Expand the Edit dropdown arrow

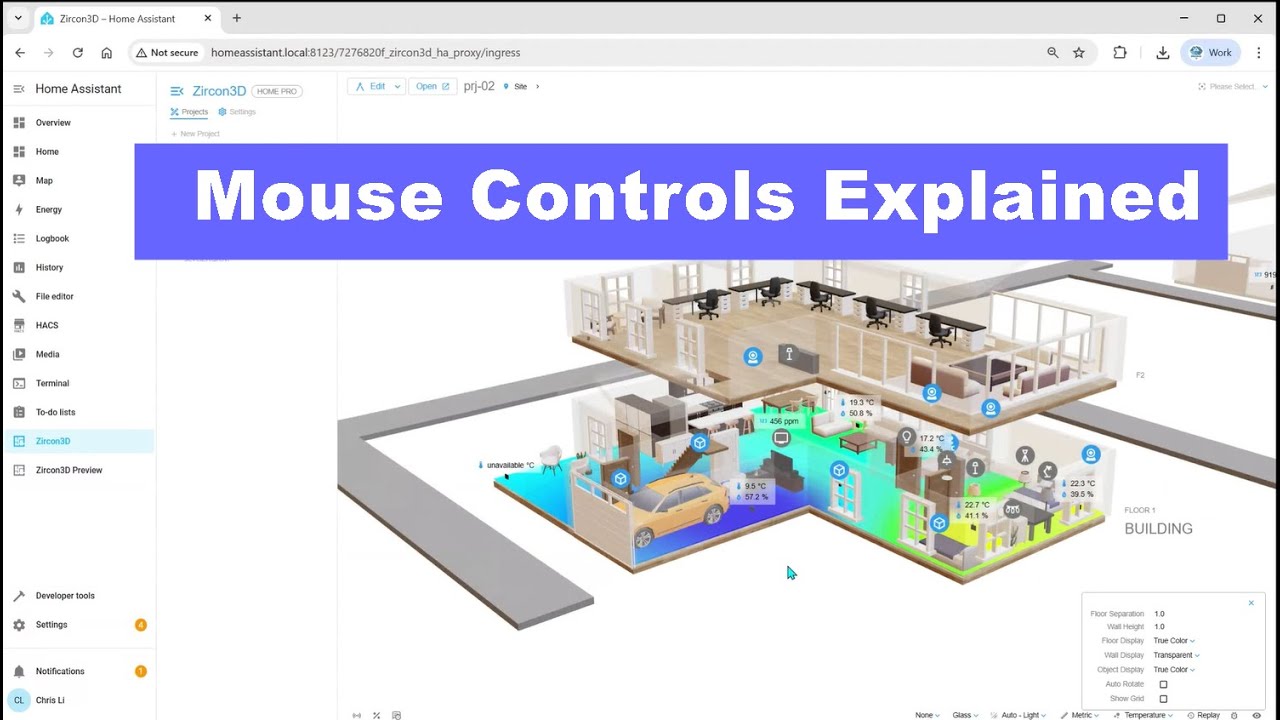click(398, 87)
